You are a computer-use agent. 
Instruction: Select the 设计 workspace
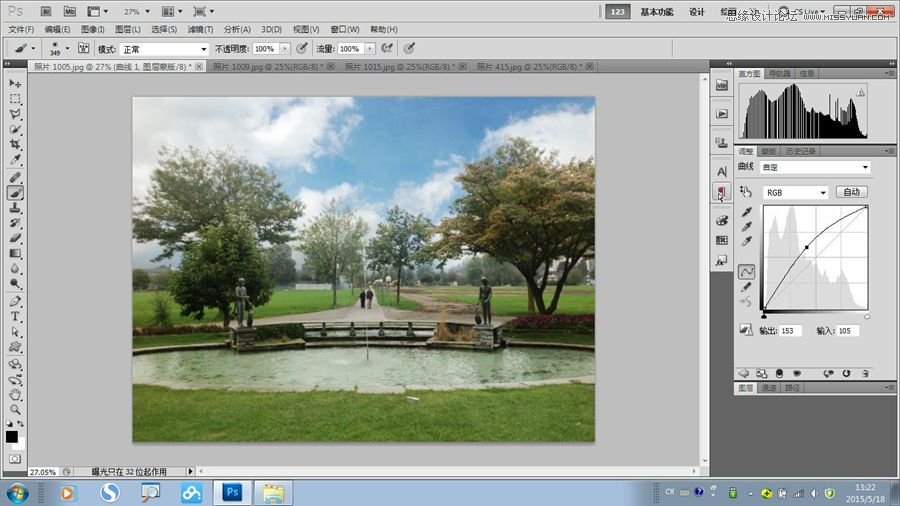click(x=697, y=12)
